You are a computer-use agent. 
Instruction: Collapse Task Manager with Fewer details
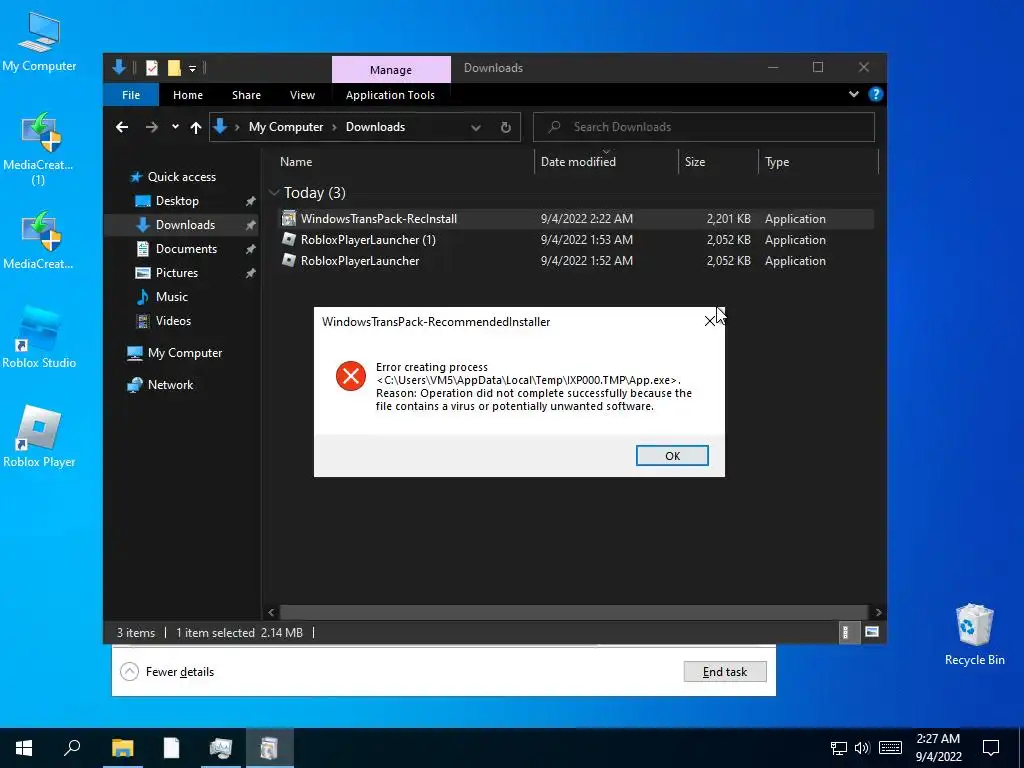click(x=167, y=672)
